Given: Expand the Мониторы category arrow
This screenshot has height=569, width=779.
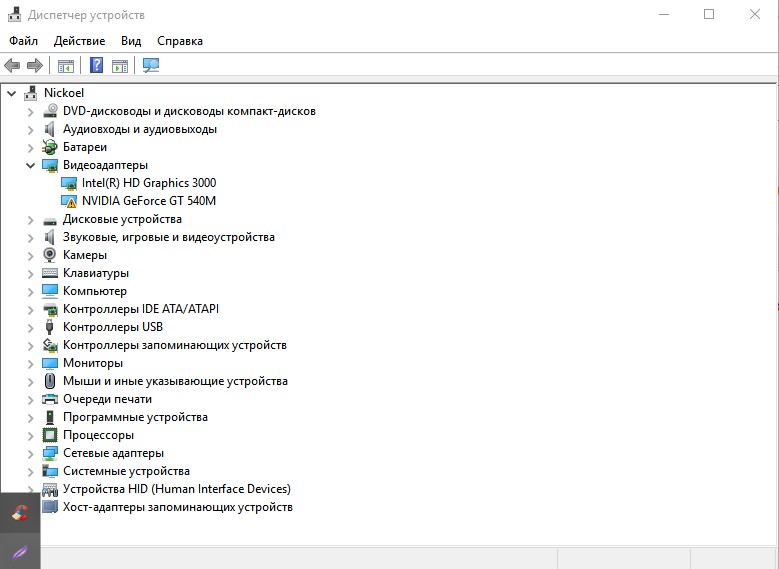Looking at the screenshot, I should [31, 364].
